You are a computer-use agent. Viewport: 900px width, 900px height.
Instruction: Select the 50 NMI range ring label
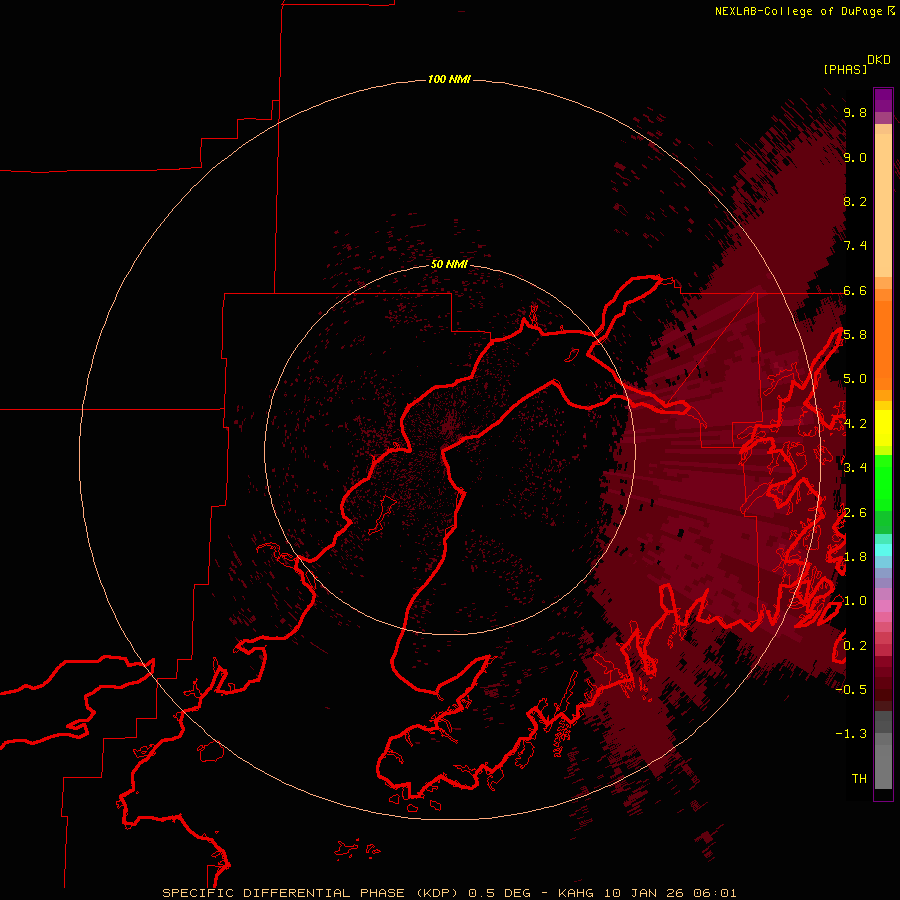tap(449, 264)
